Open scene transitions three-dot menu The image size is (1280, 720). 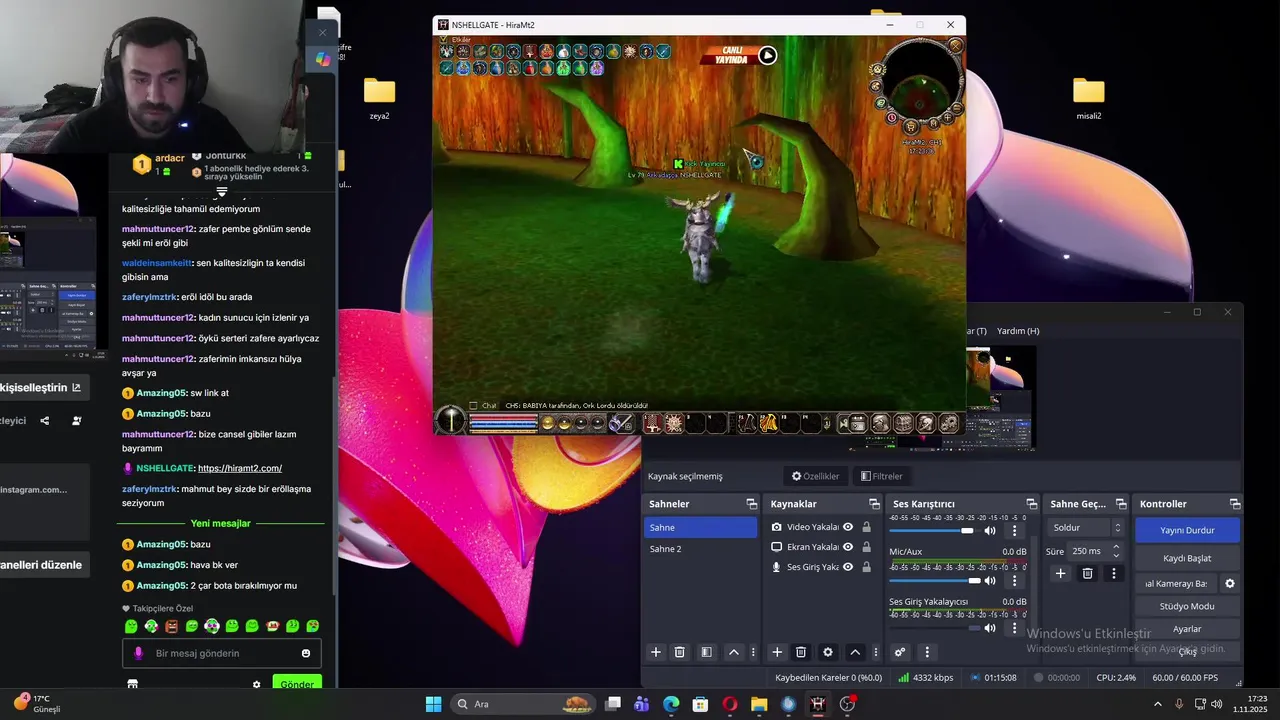(1113, 573)
